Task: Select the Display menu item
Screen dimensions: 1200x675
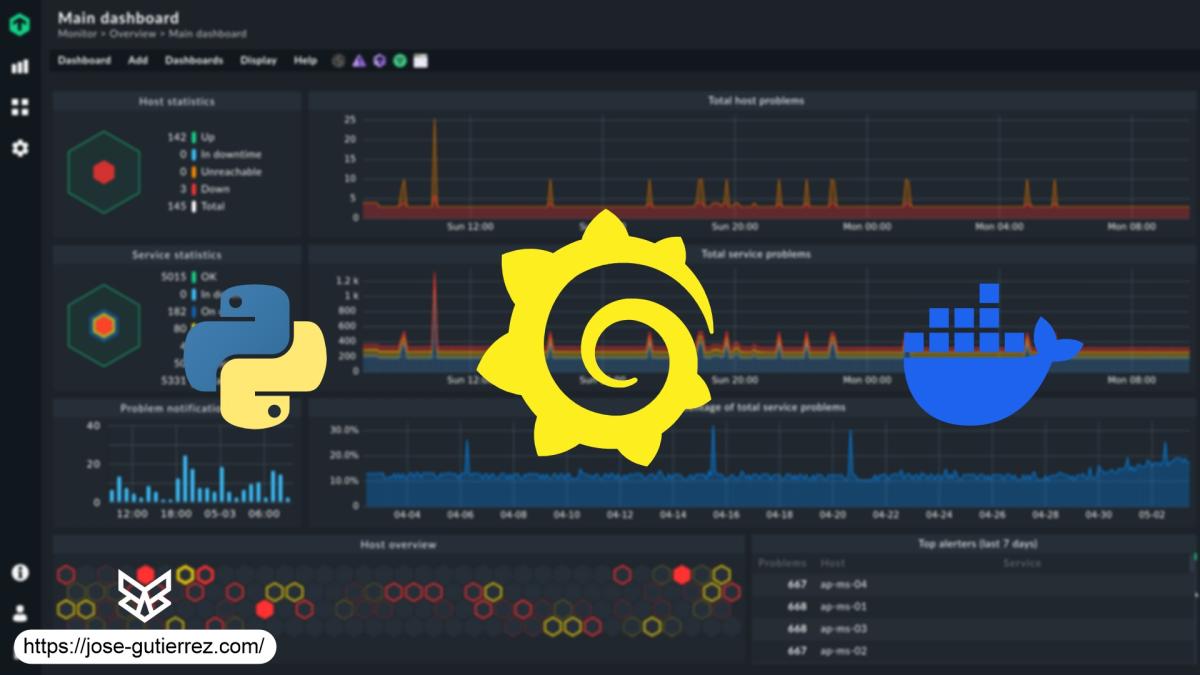Action: click(x=258, y=60)
